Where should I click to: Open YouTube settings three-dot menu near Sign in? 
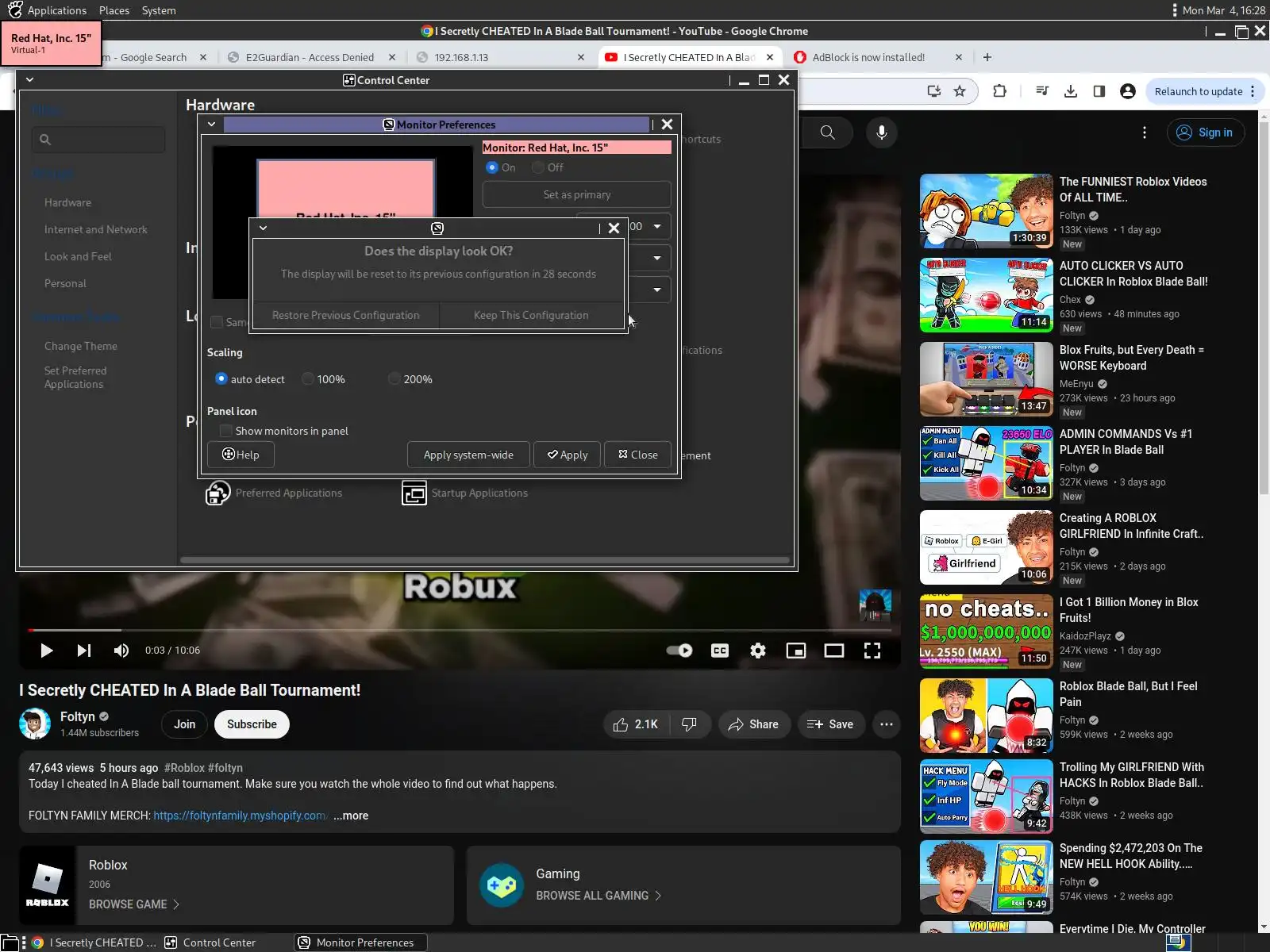[1144, 132]
